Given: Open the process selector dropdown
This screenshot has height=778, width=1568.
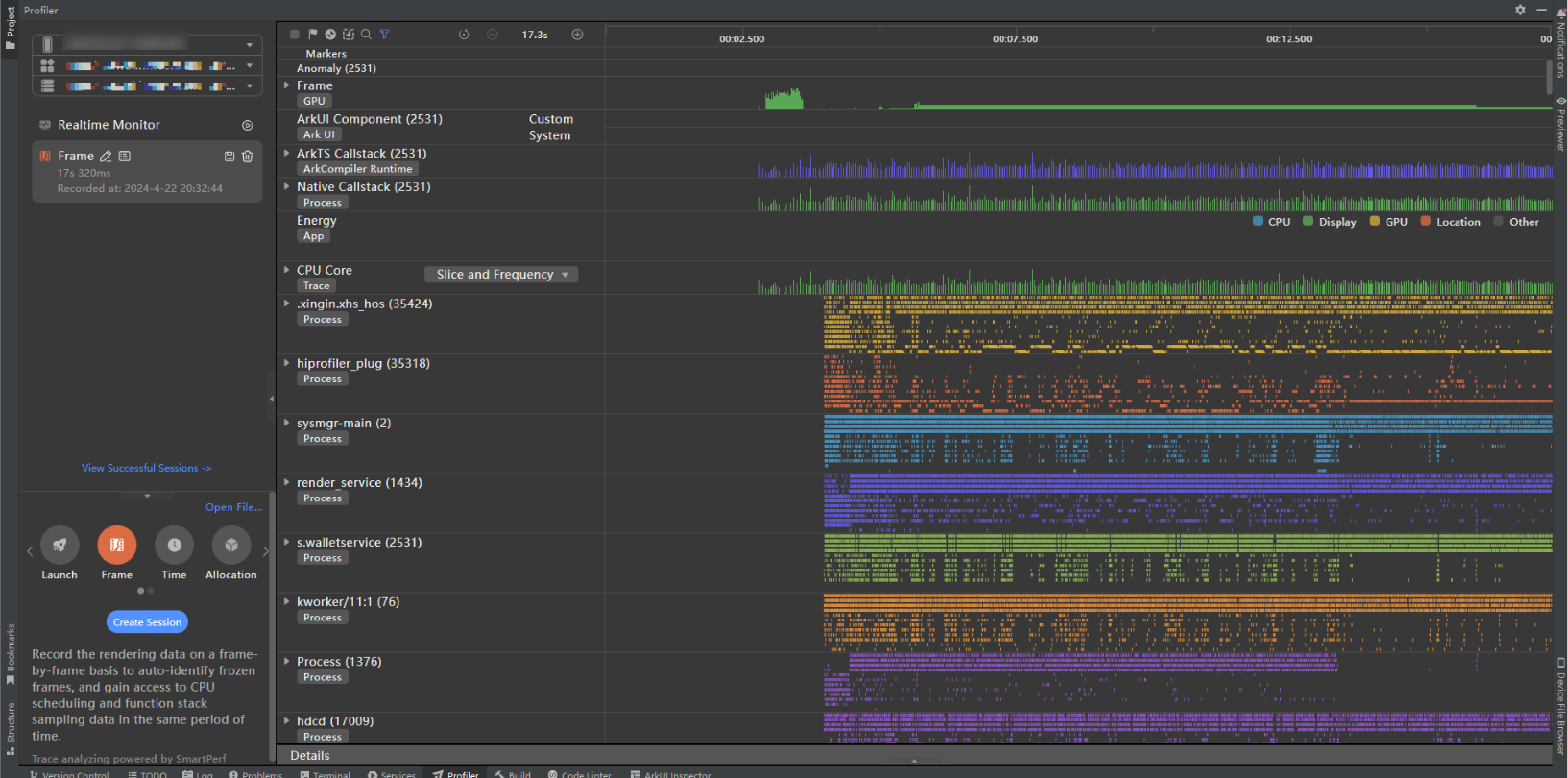Looking at the screenshot, I should click(148, 85).
